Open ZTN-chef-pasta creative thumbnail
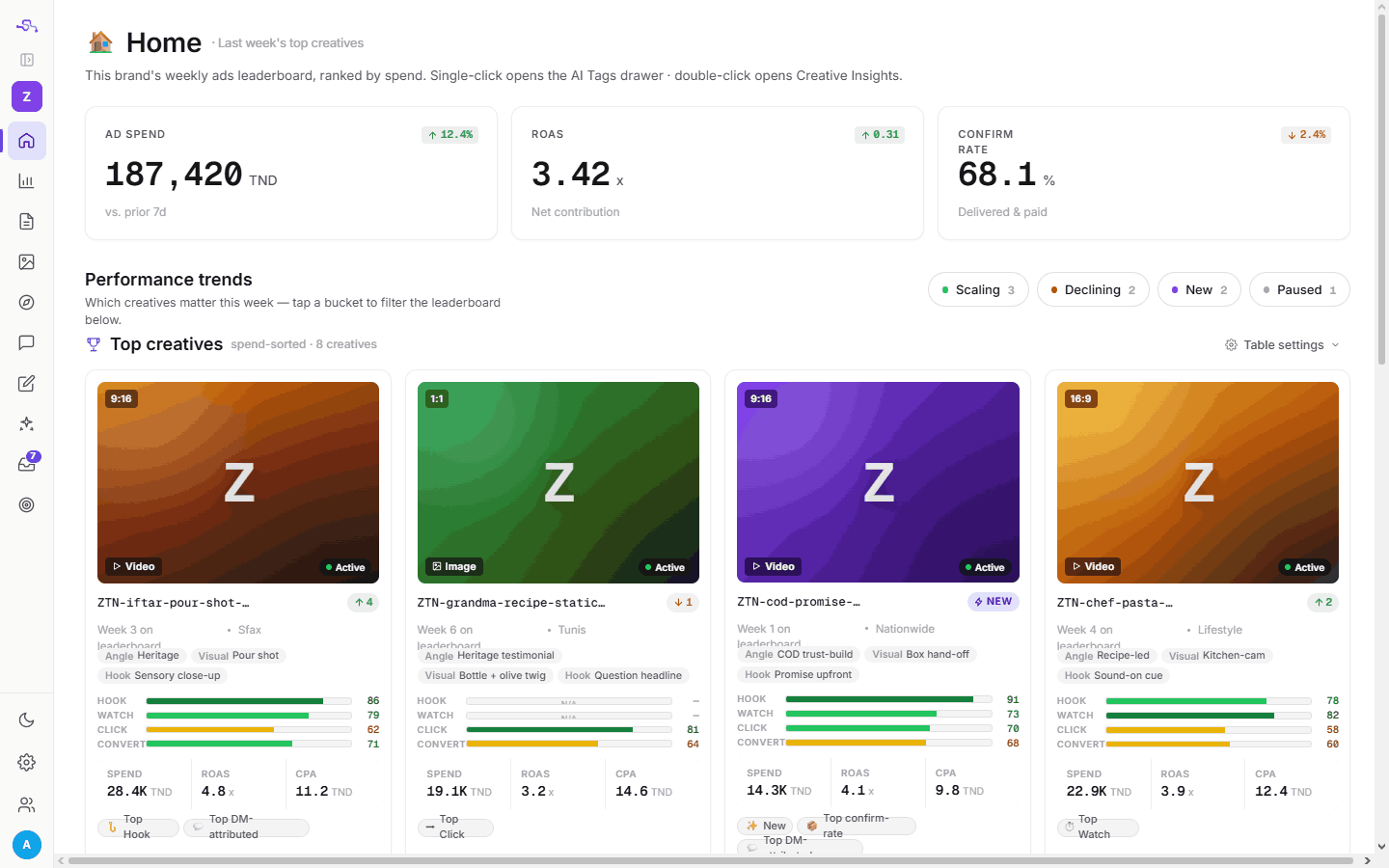 click(1198, 482)
